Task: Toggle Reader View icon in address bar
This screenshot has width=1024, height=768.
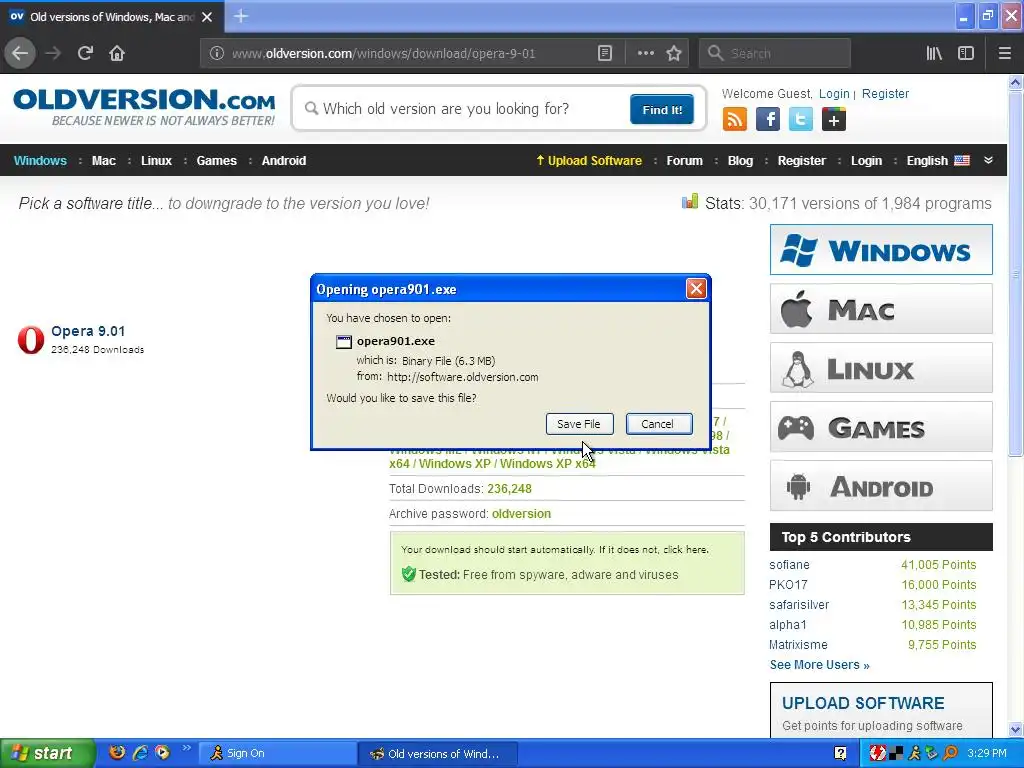Action: click(x=605, y=53)
